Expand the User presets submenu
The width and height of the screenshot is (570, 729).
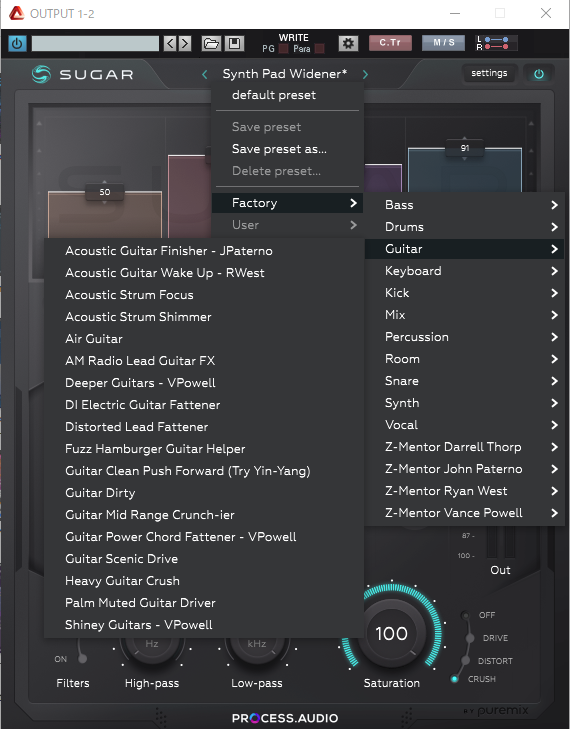pyautogui.click(x=287, y=225)
